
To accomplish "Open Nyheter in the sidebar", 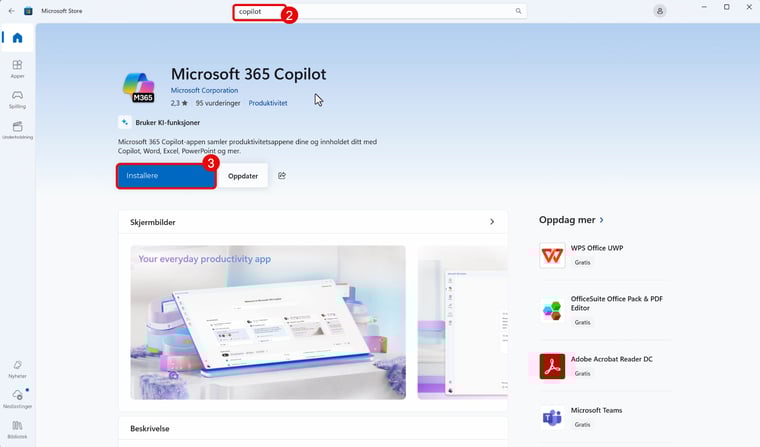I will pyautogui.click(x=17, y=369).
